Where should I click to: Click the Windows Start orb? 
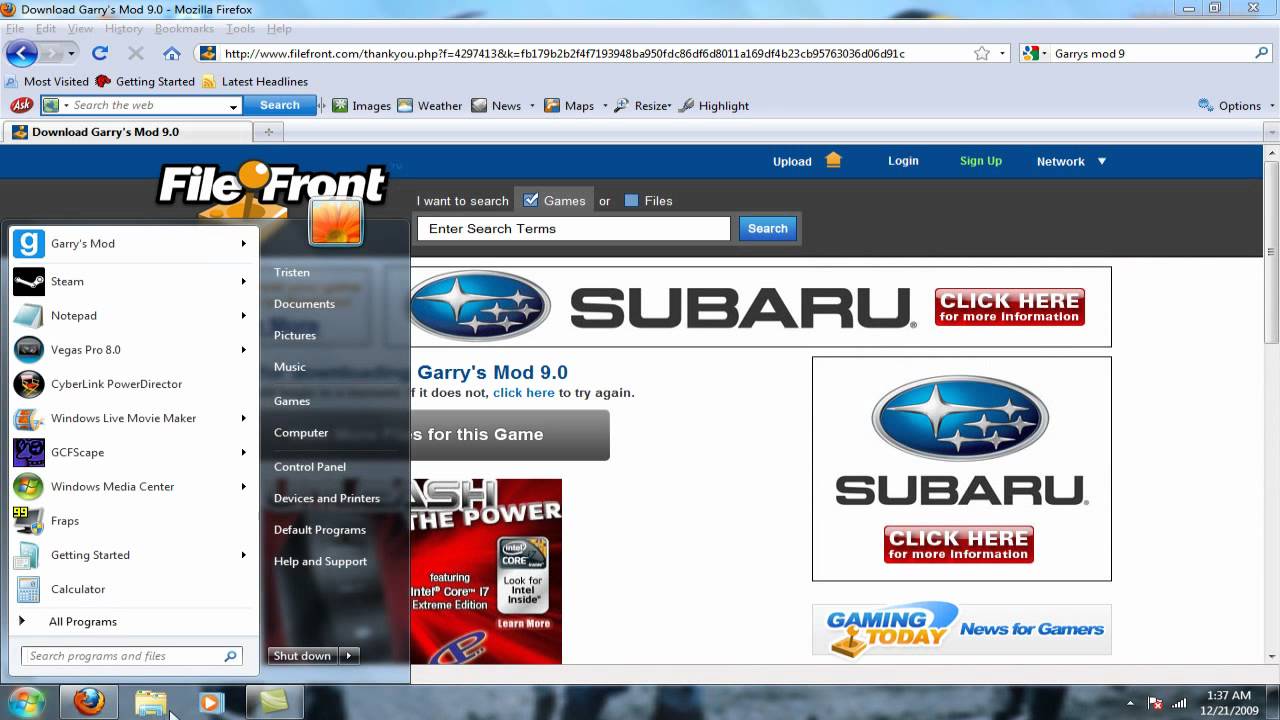click(x=26, y=702)
